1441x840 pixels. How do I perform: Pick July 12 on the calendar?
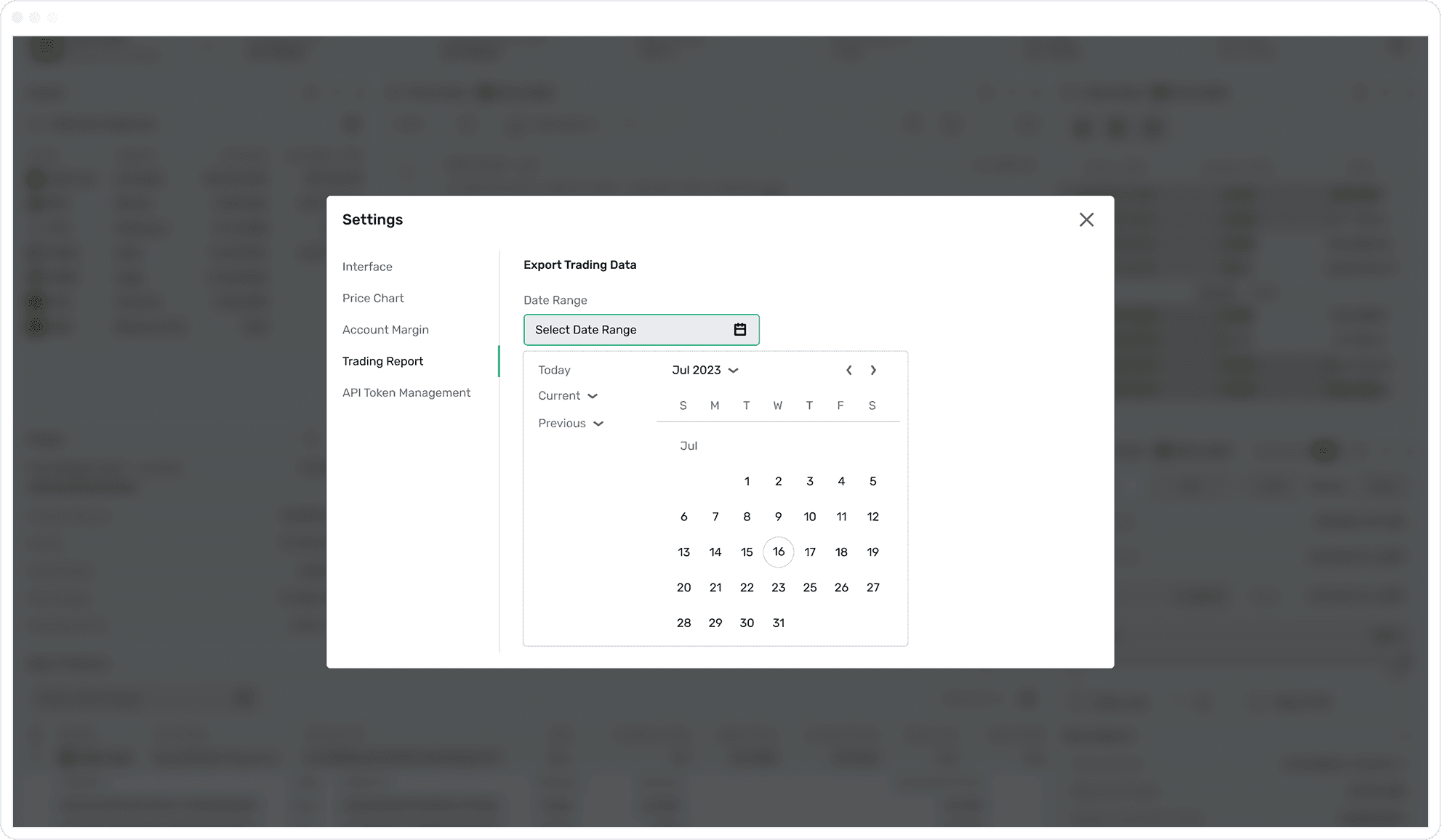click(x=872, y=517)
